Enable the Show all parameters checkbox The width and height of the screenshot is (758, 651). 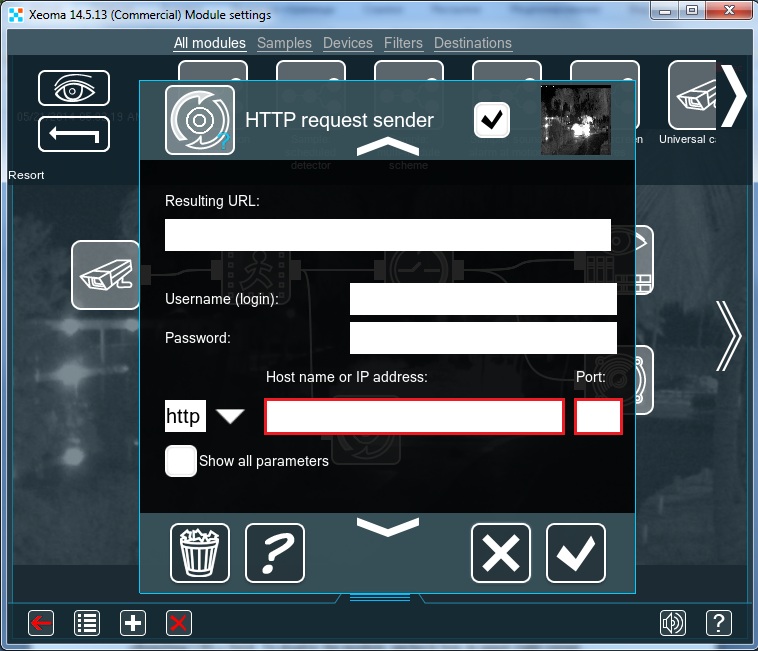point(180,461)
